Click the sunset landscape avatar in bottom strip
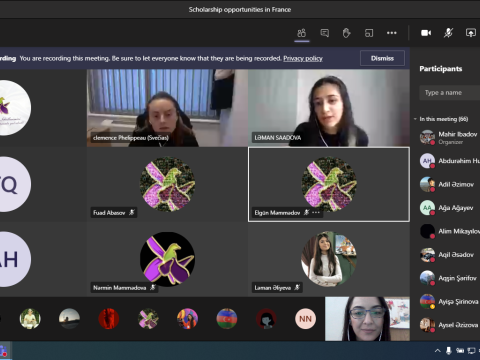 pos(69,319)
